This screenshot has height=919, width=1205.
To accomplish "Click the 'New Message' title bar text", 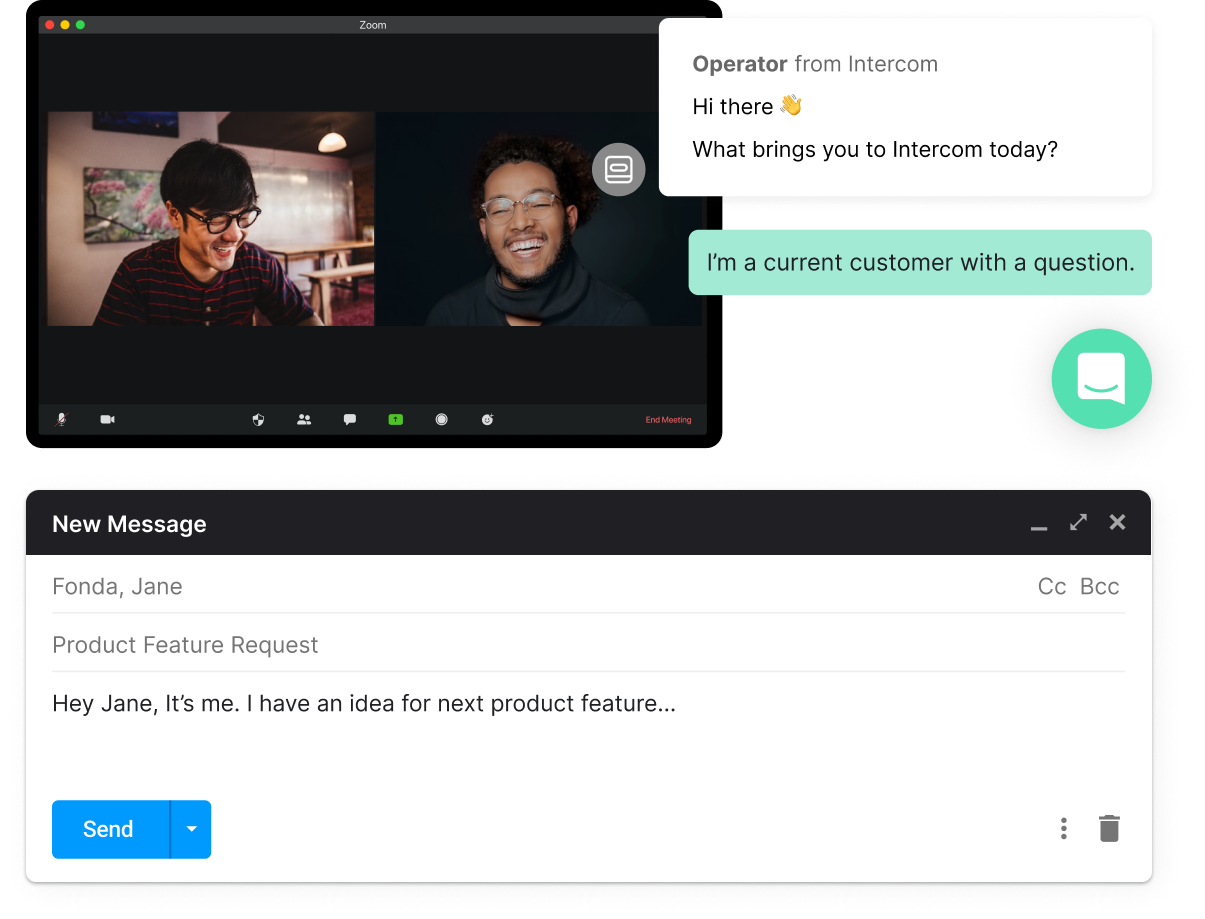I will (x=129, y=524).
